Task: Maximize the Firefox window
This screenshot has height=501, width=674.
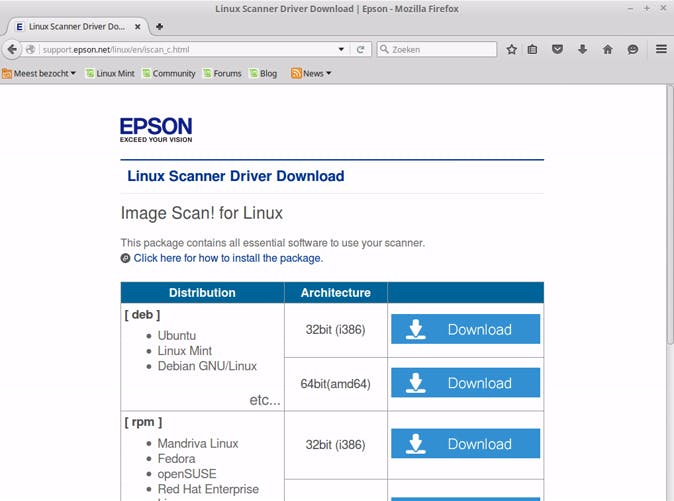Action: pos(646,9)
